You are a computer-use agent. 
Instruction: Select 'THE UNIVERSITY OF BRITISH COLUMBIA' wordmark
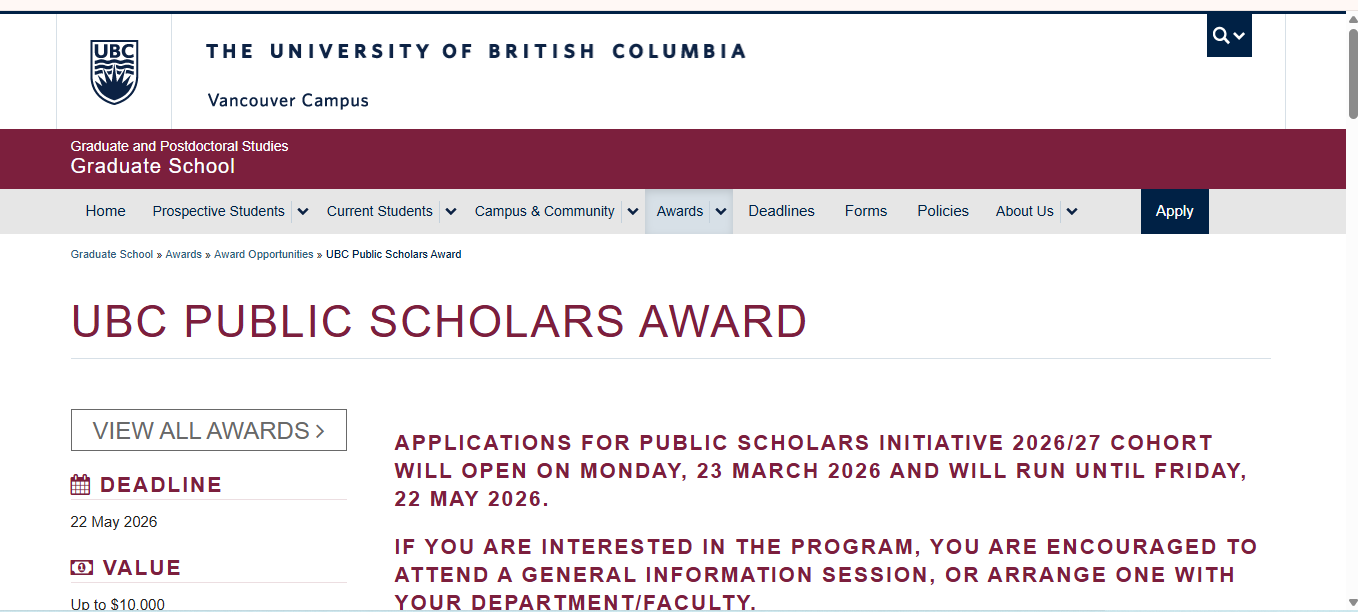point(476,51)
